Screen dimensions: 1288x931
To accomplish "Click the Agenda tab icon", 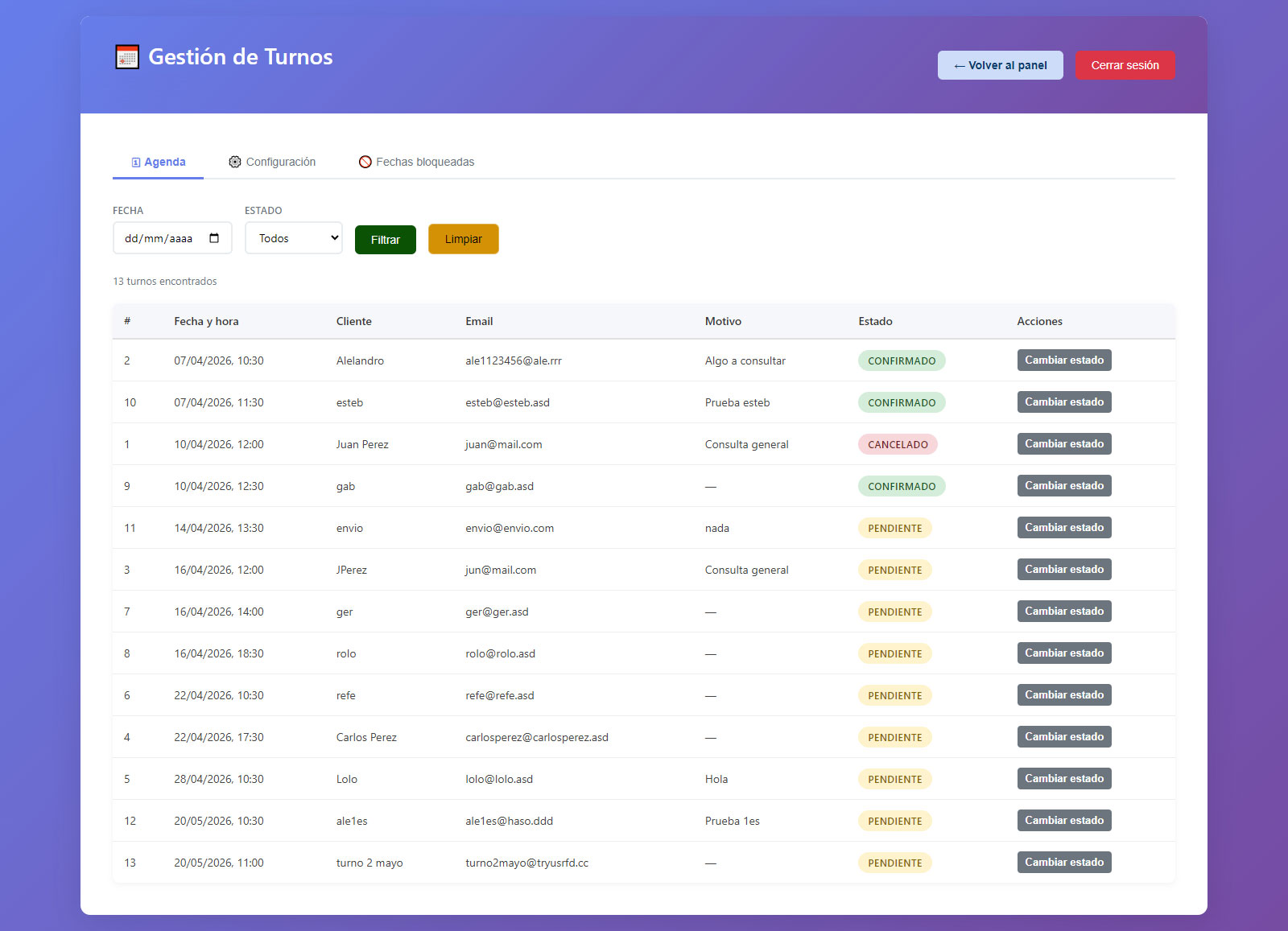I will pos(136,163).
